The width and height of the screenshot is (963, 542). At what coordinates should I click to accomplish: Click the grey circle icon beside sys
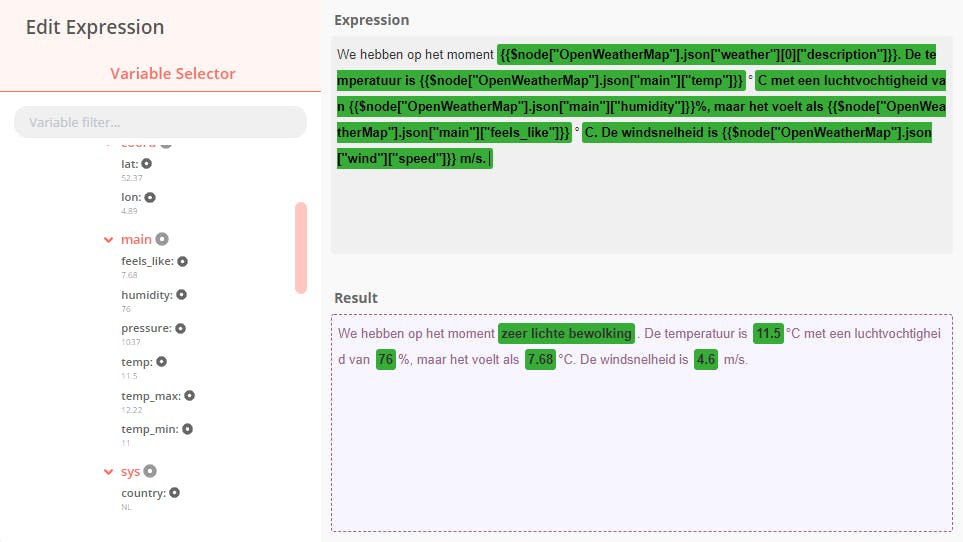point(150,471)
